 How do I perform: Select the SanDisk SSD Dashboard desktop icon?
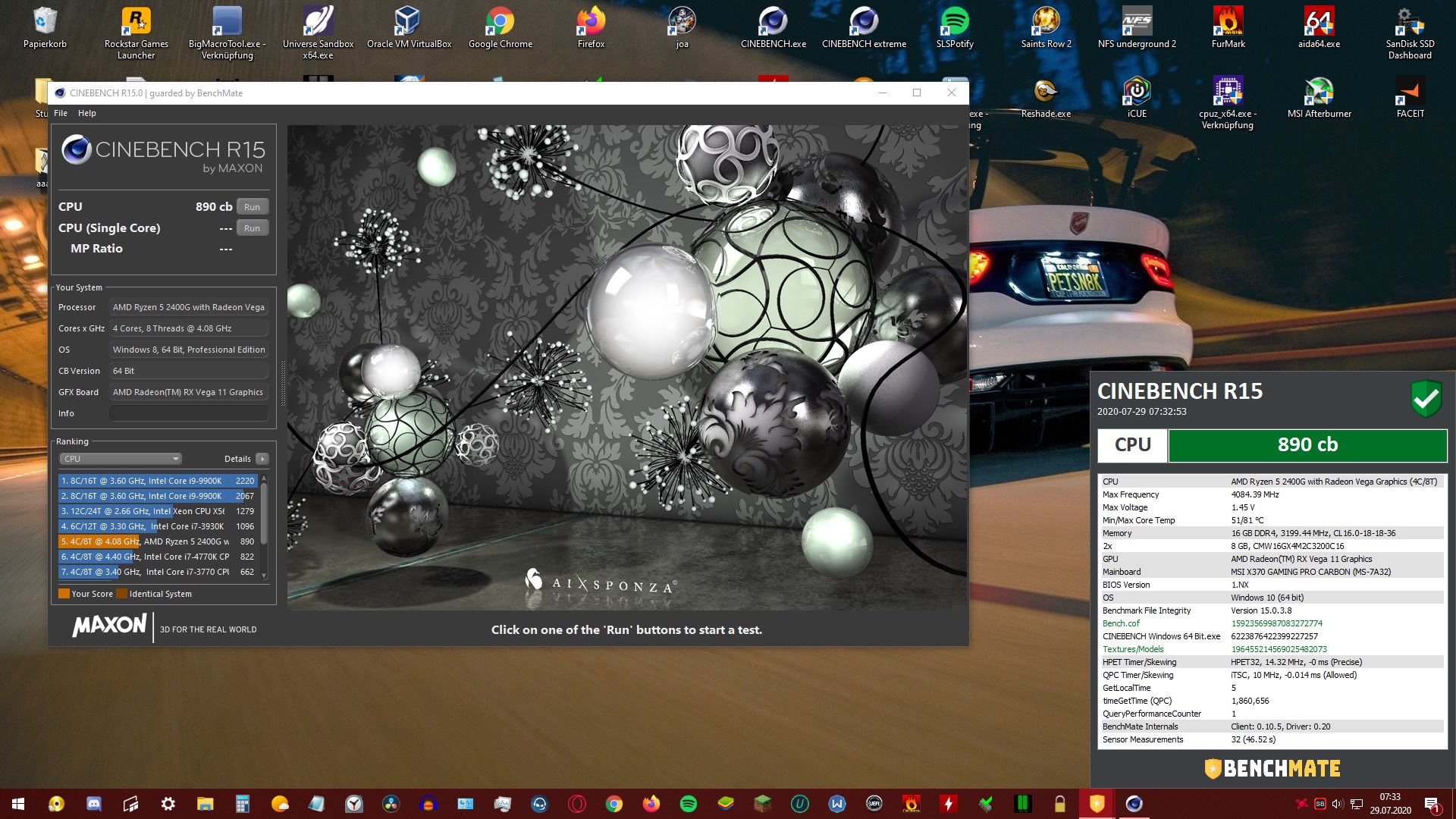pyautogui.click(x=1410, y=33)
